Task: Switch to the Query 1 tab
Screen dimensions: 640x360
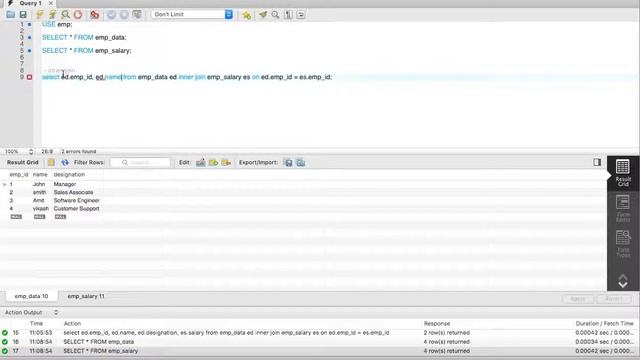Action: 30,3
